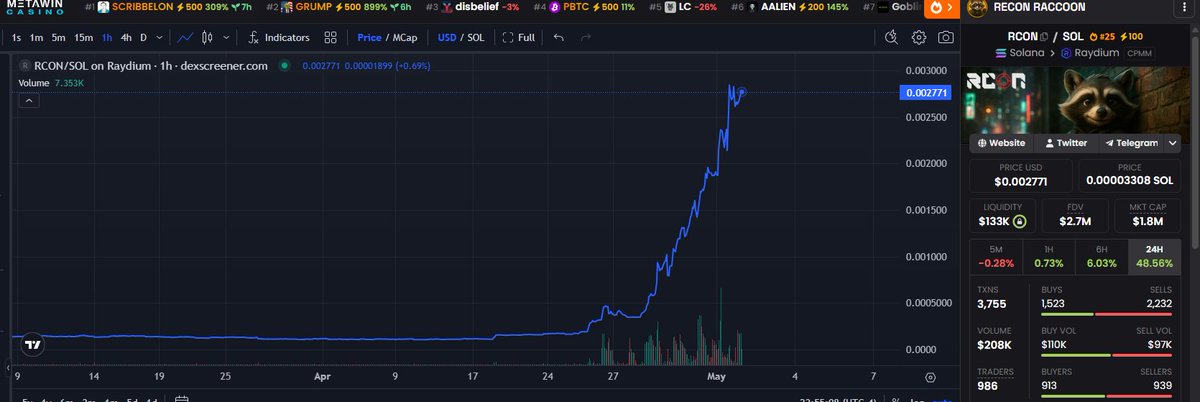
Task: Click the liquidity lock icon
Action: pyautogui.click(x=1018, y=221)
